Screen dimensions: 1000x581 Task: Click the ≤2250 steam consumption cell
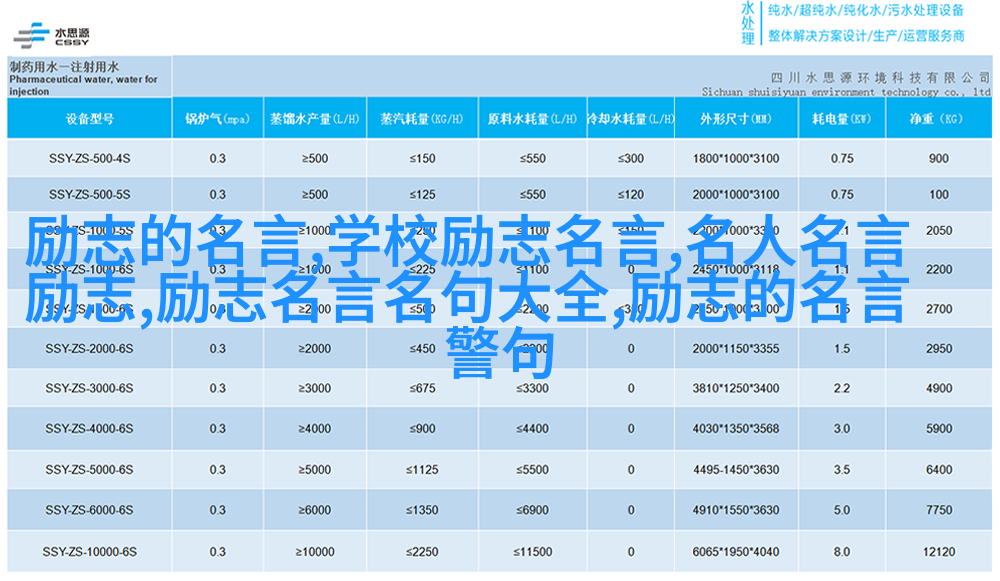(x=421, y=551)
